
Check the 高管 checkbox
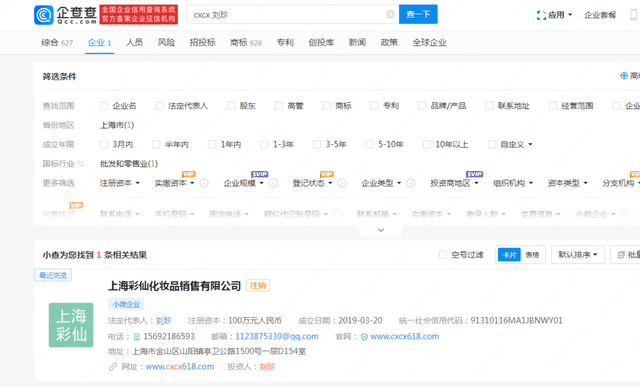tap(279, 106)
